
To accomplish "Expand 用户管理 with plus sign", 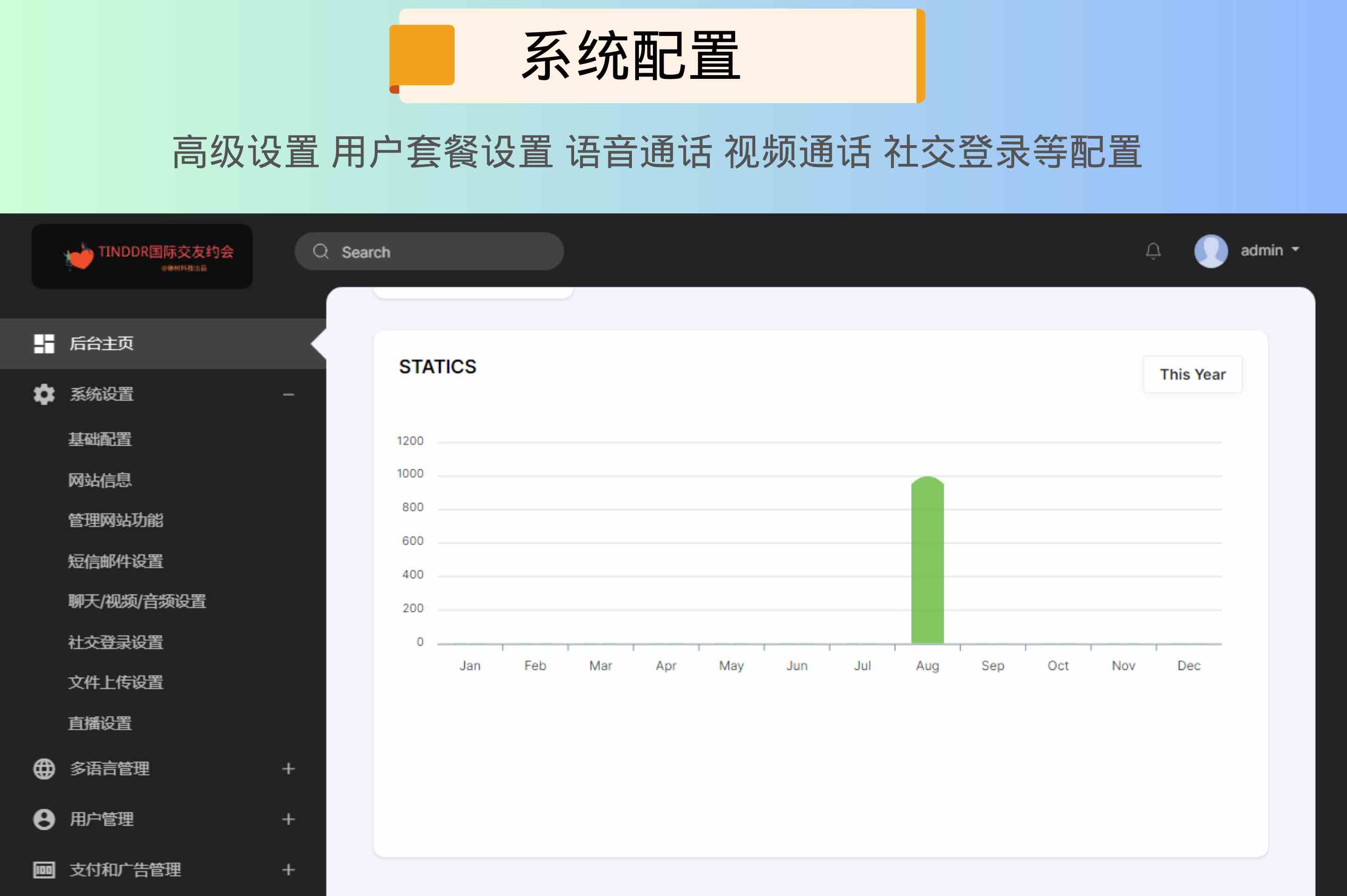I will (x=288, y=819).
